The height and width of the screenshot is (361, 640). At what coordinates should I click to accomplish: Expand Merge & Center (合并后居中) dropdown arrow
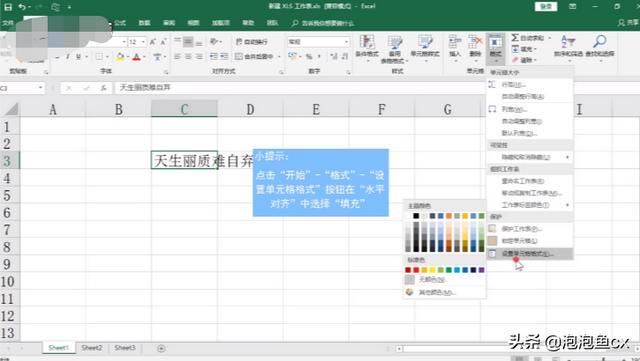(279, 56)
